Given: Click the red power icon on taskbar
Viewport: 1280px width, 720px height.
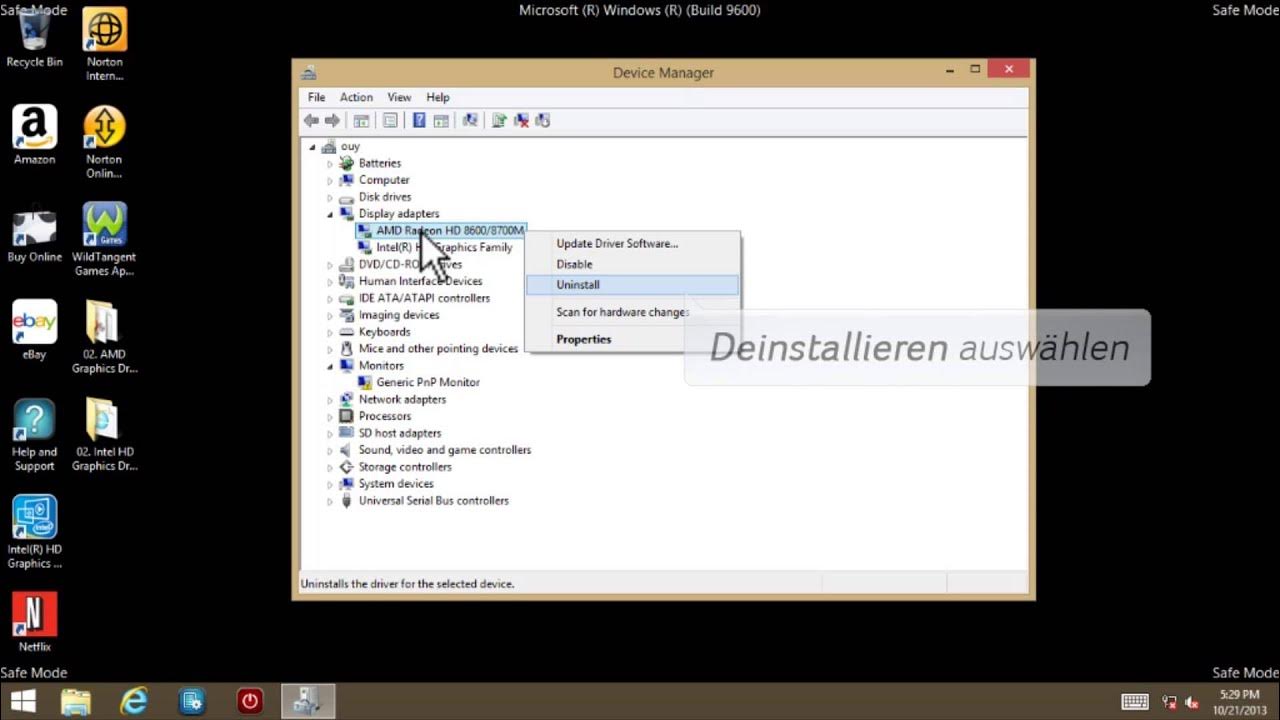Looking at the screenshot, I should (x=249, y=701).
